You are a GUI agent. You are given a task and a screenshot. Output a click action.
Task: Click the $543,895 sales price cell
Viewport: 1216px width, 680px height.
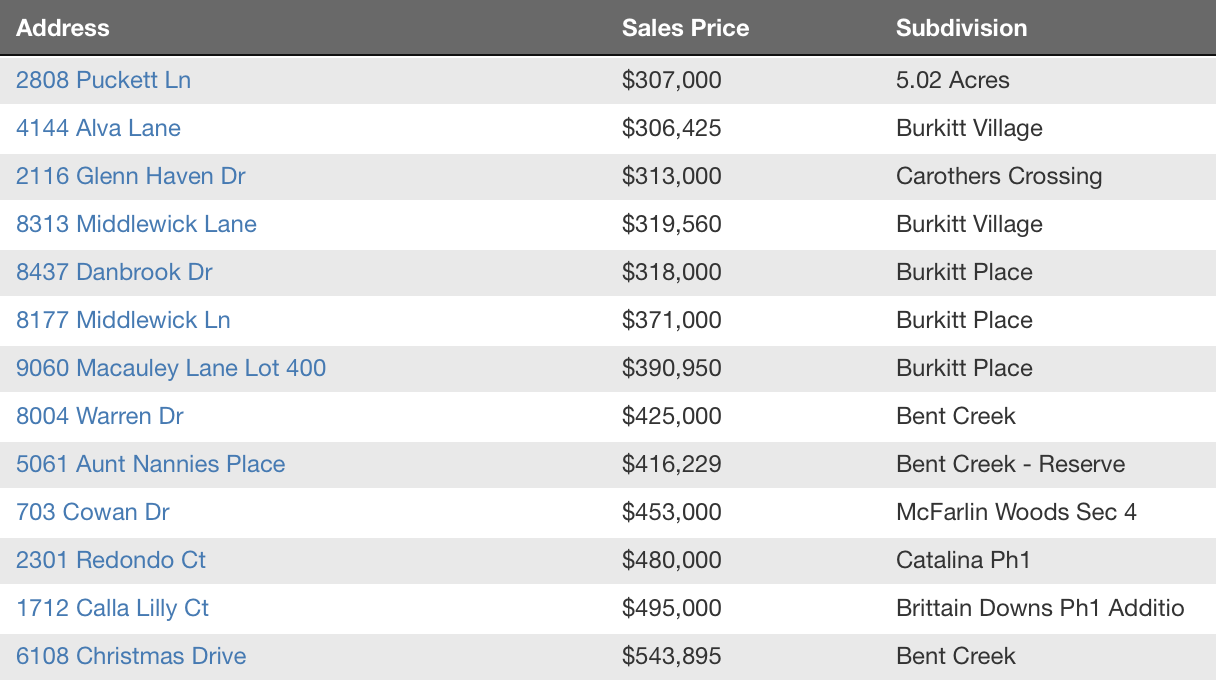671,656
